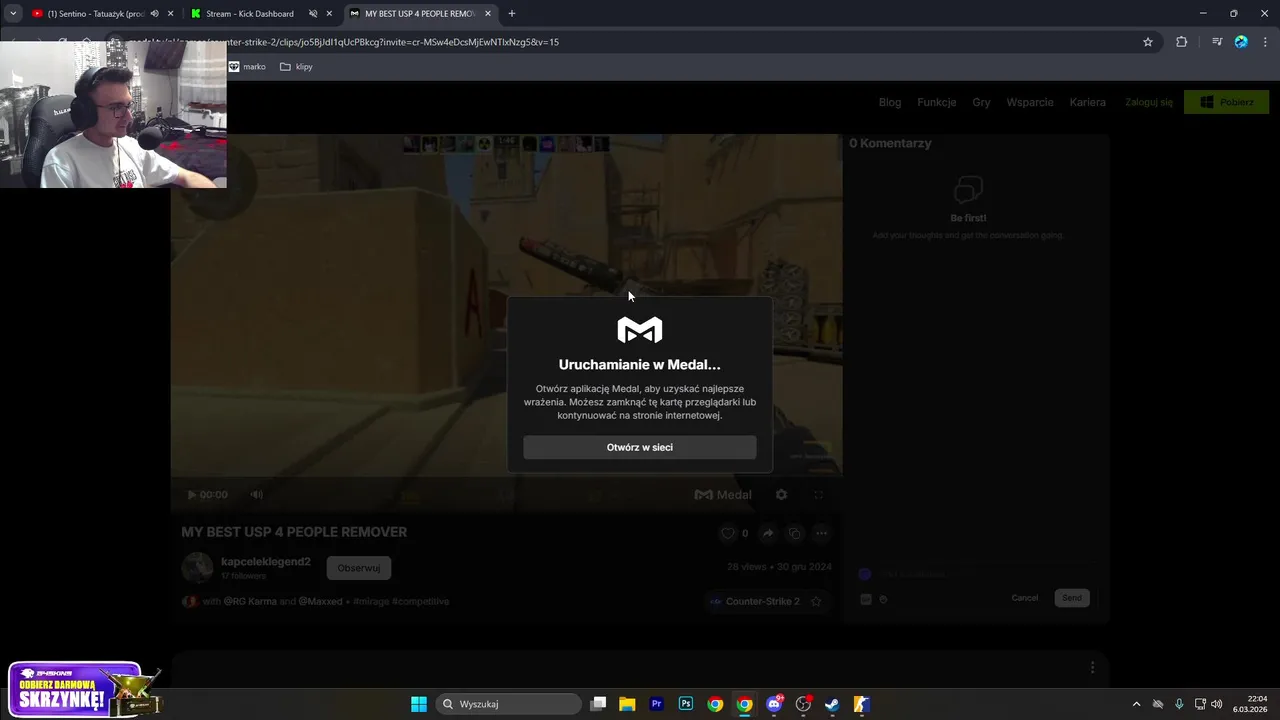Open File Explorer from the taskbar
Image resolution: width=1280 pixels, height=720 pixels.
click(627, 704)
